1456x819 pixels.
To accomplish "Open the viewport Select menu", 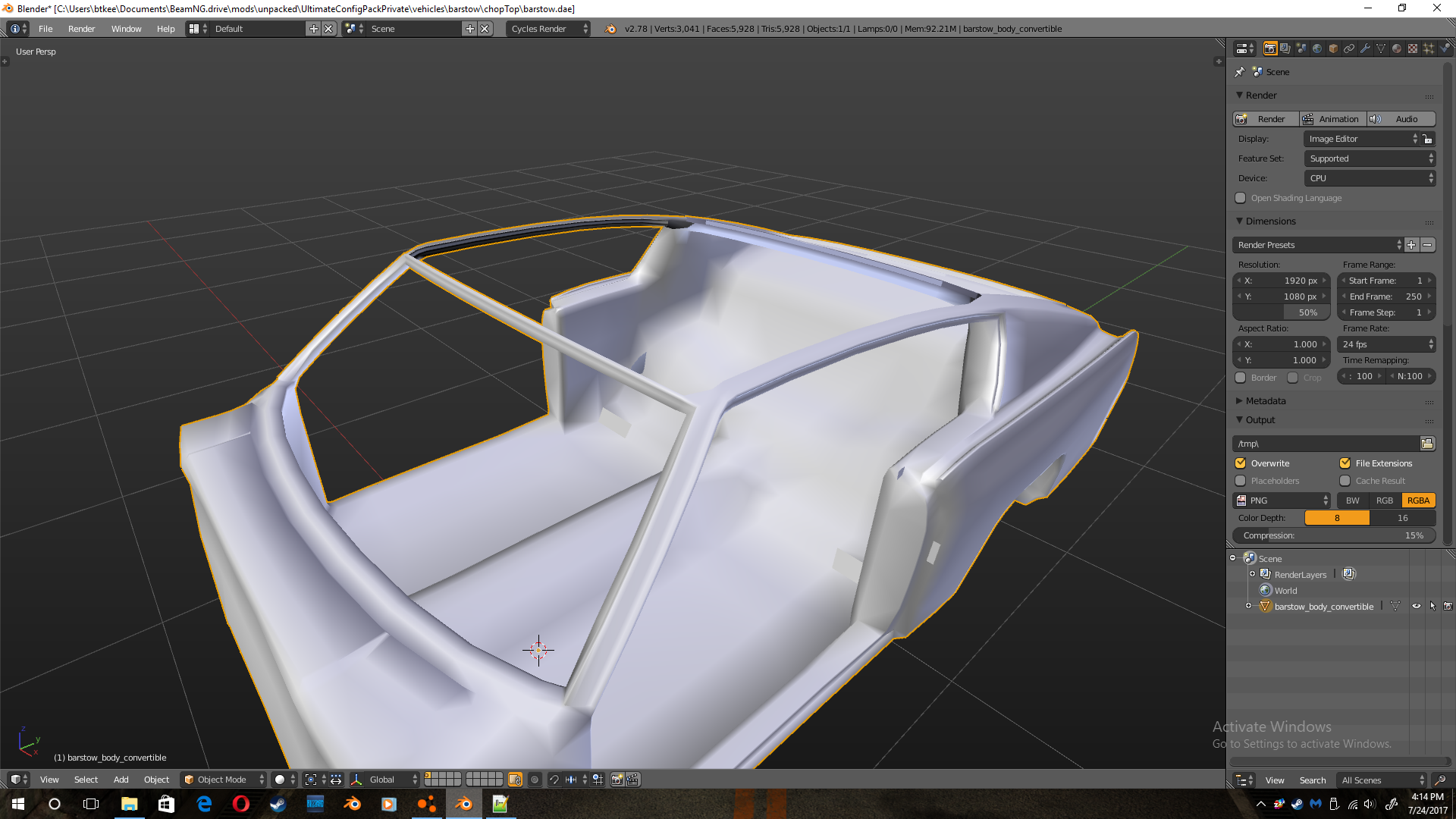I will pyautogui.click(x=86, y=780).
